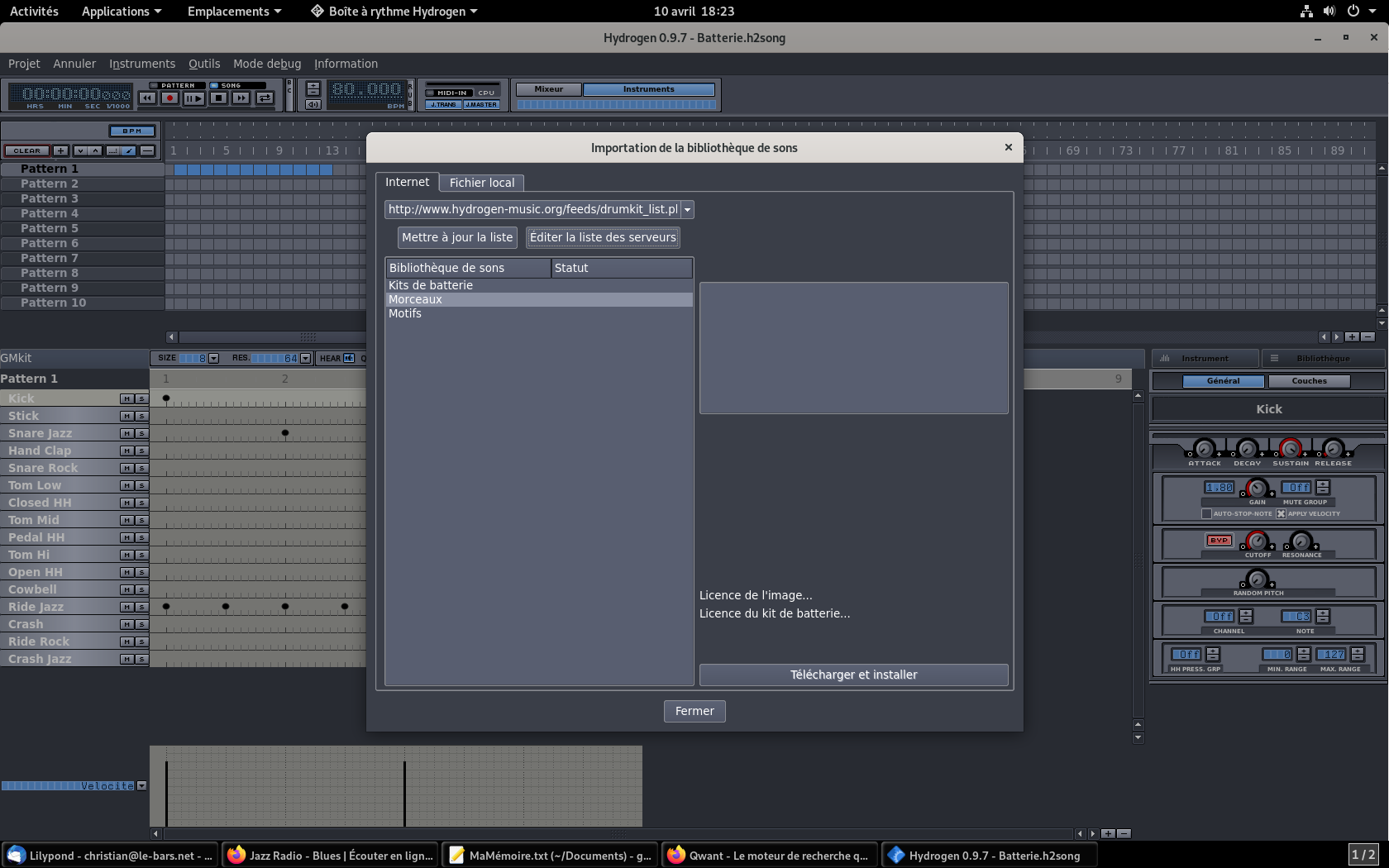Toggle the metronome speaker icon
Screen dimensions: 1389x868
coord(313,105)
